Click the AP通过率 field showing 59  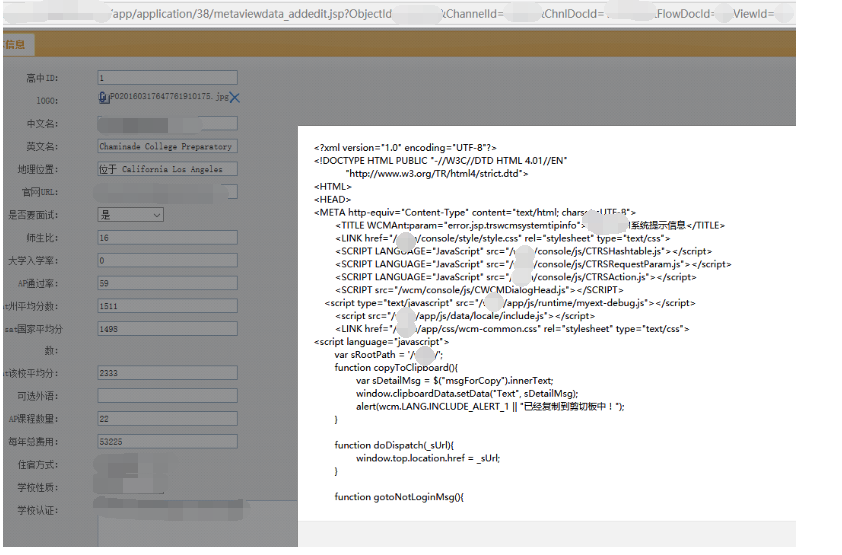click(168, 283)
